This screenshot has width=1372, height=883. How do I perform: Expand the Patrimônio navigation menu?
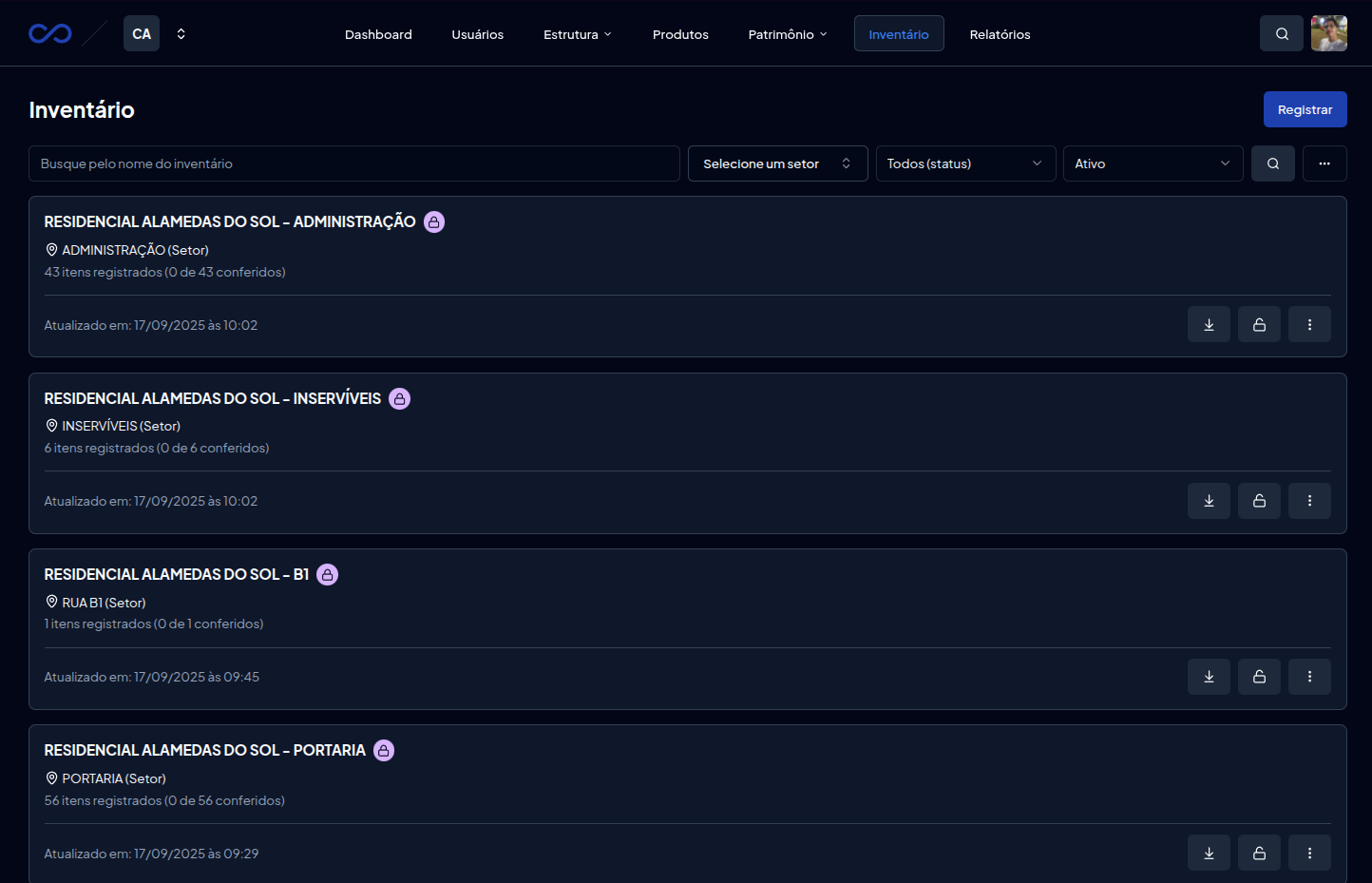pyautogui.click(x=787, y=34)
